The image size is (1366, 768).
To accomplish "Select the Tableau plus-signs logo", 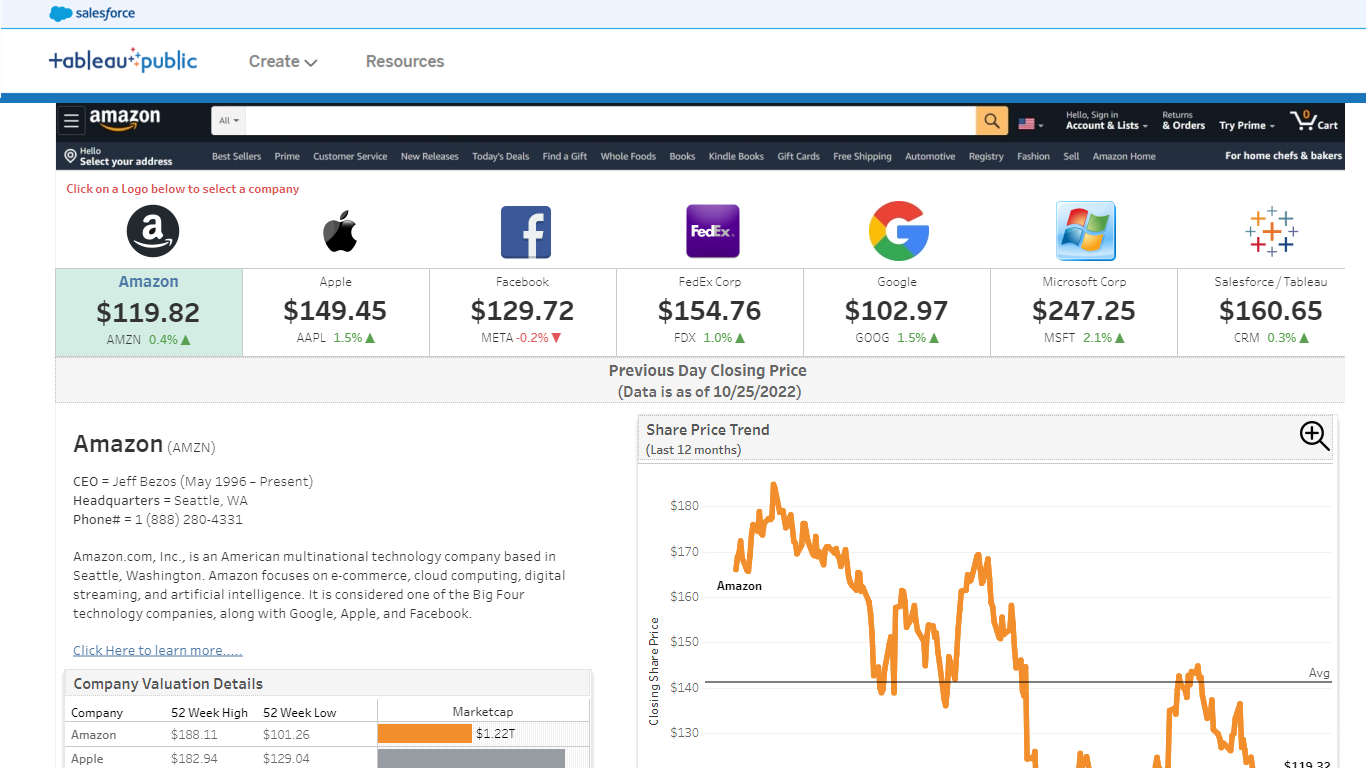I will [1271, 231].
